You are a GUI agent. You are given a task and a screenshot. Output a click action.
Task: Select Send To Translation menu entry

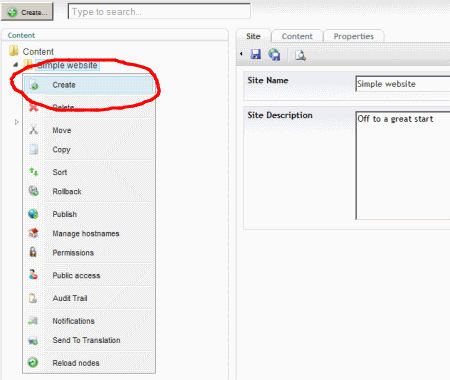tap(89, 340)
